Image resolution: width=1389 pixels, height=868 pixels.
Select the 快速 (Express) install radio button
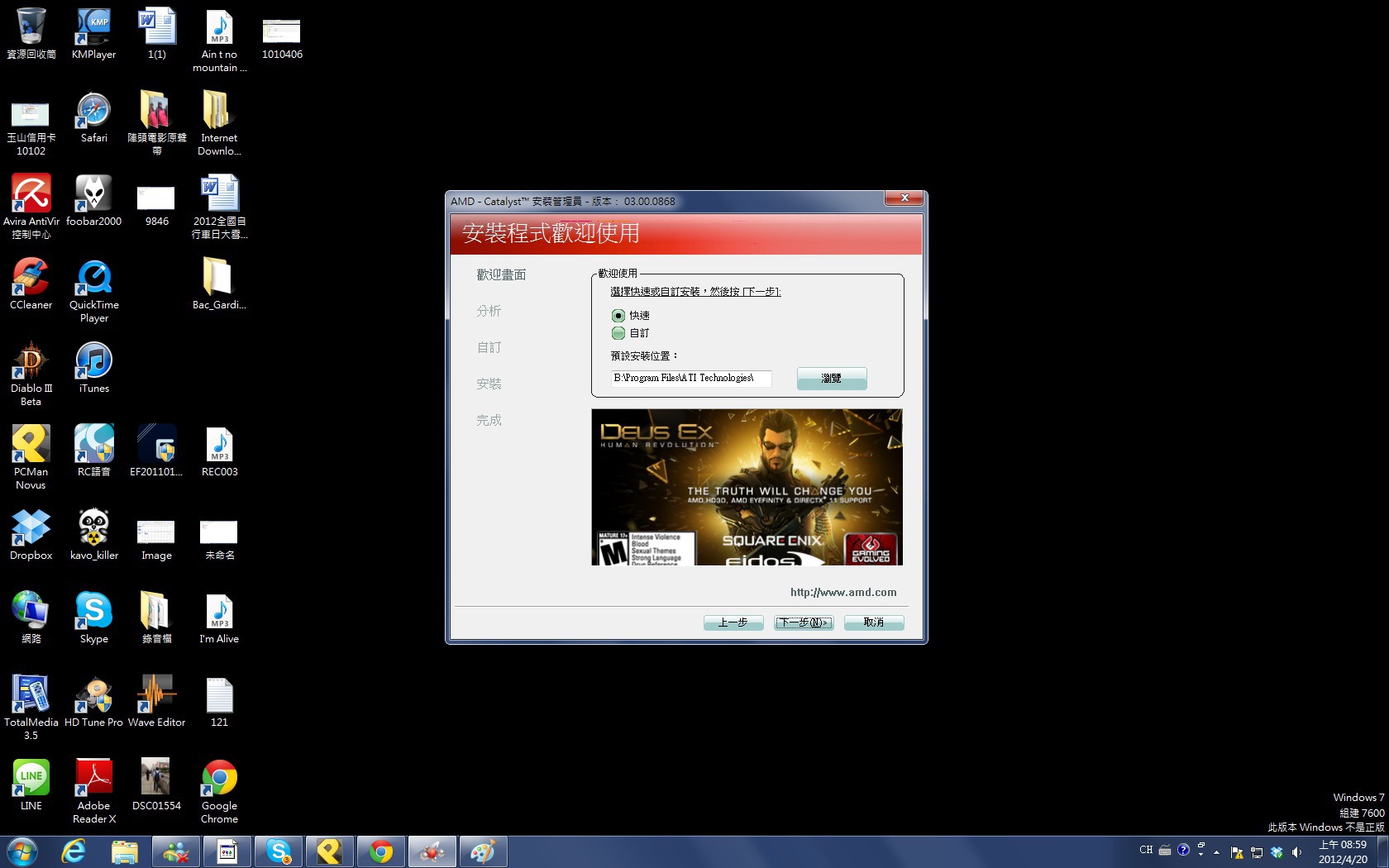[618, 316]
